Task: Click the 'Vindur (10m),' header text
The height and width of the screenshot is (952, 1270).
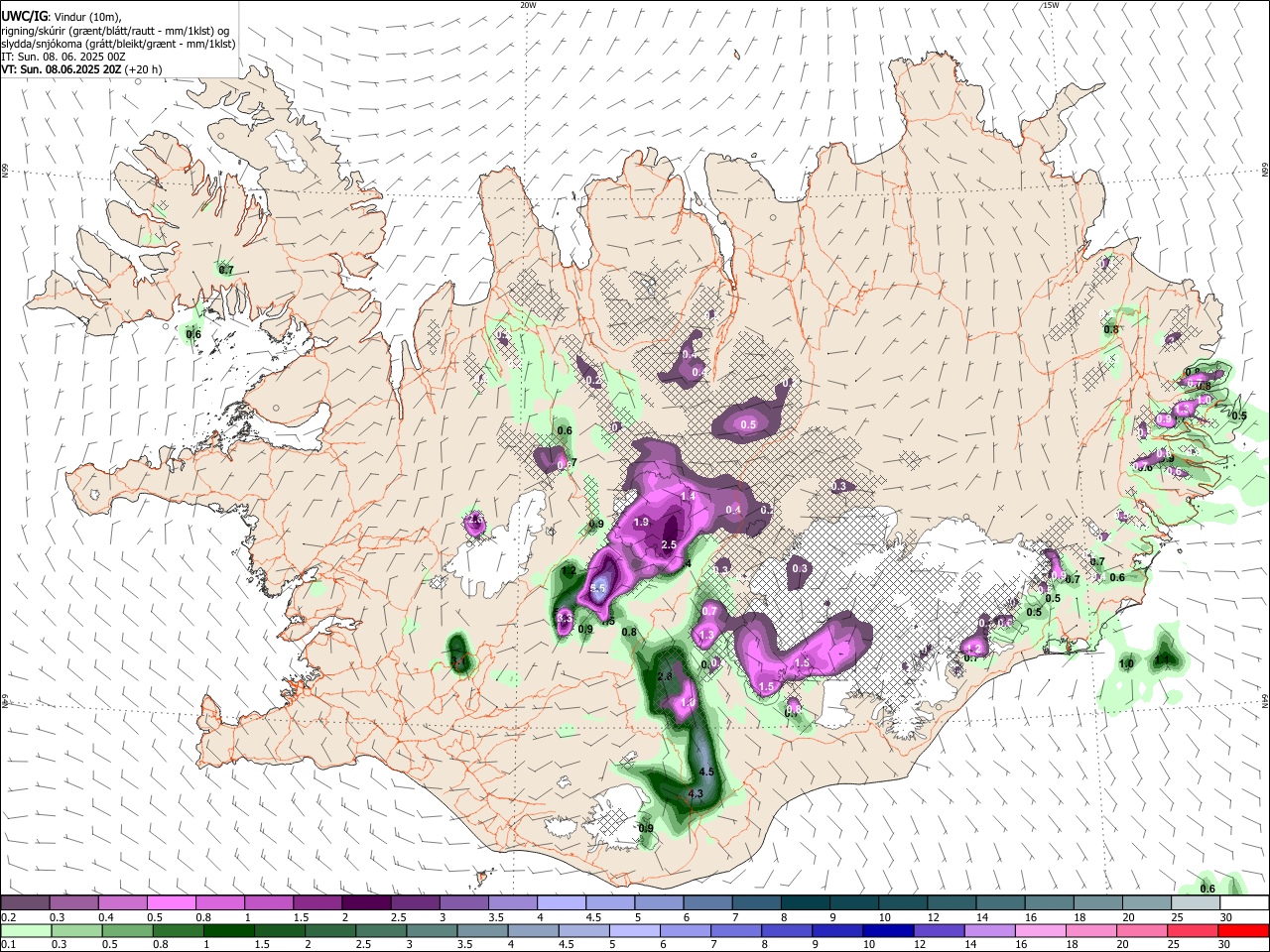Action: tap(85, 16)
